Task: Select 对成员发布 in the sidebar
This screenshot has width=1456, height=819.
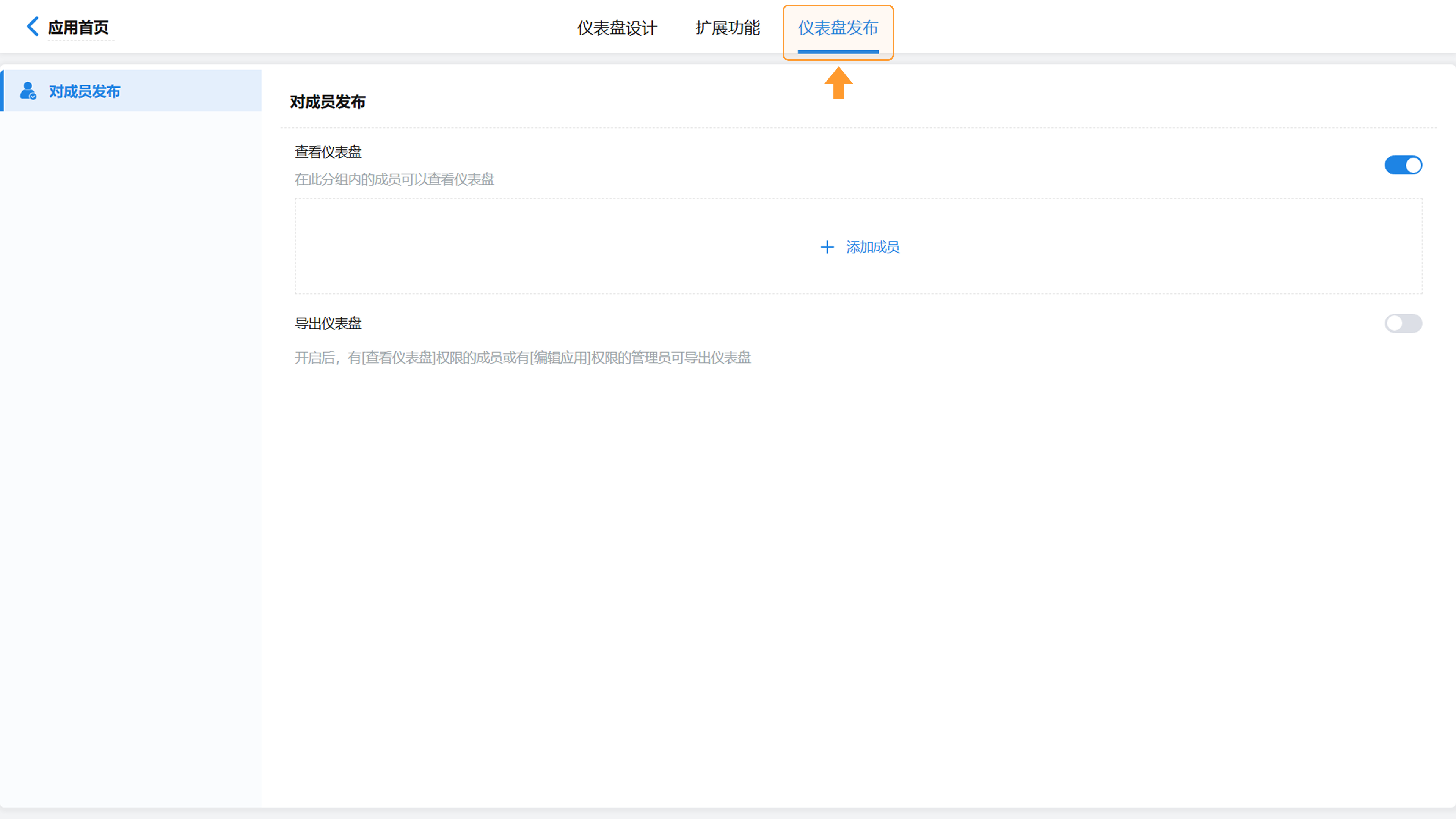Action: [x=131, y=91]
